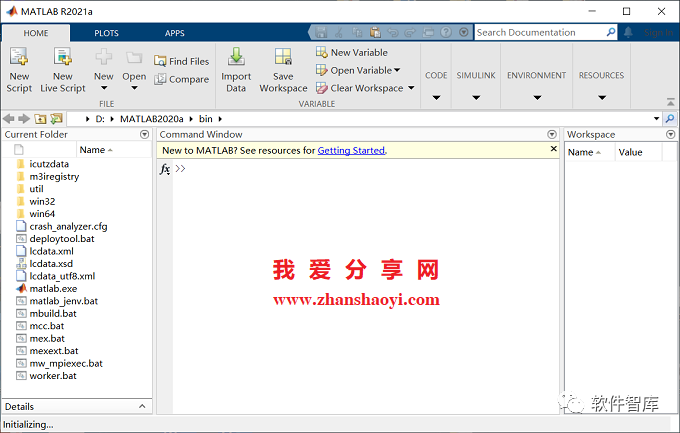Click the Redo icon in quick access toolbar
Screen dimensions: 680x433
tap(410, 32)
